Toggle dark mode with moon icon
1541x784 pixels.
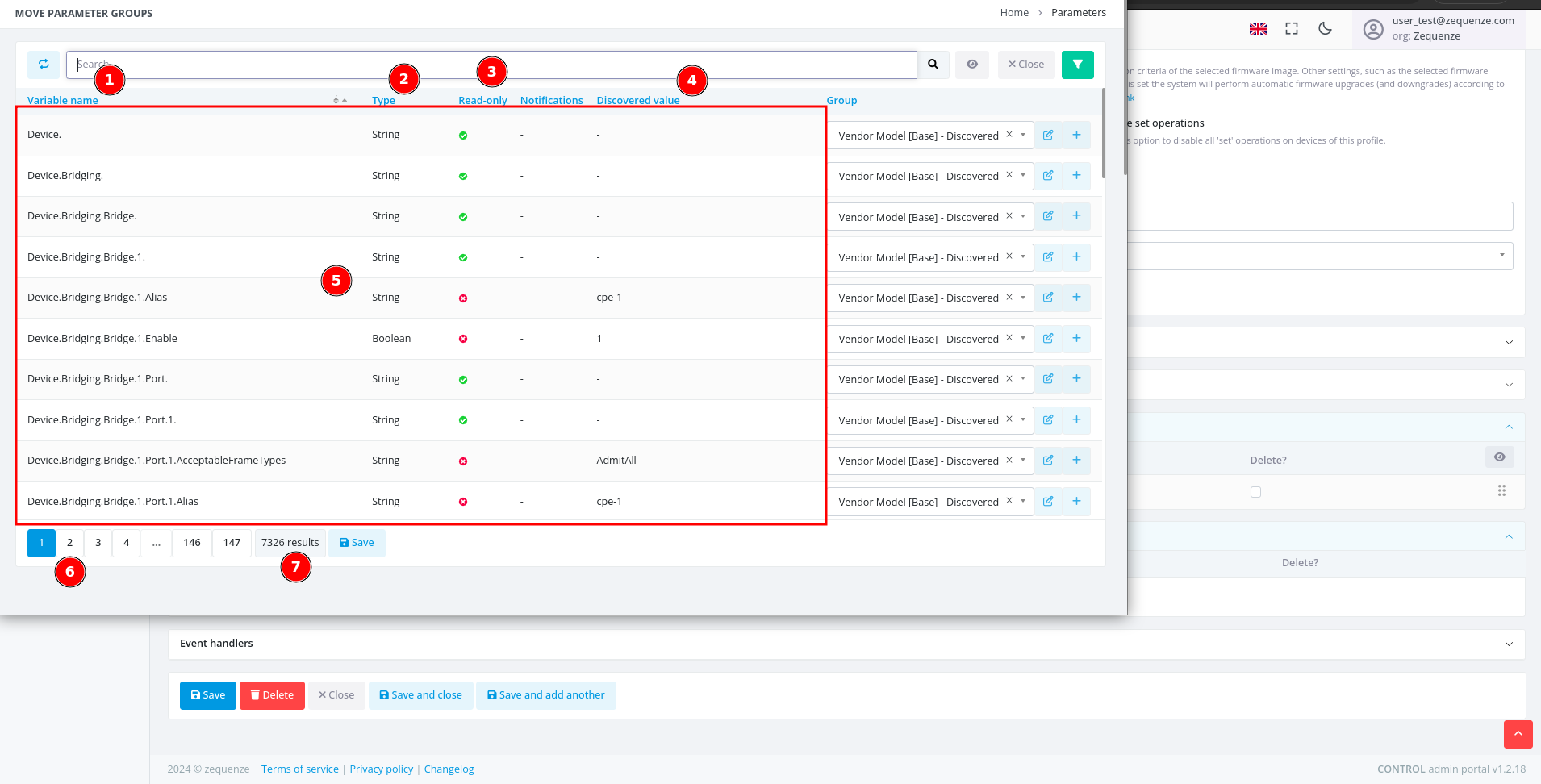(1325, 29)
